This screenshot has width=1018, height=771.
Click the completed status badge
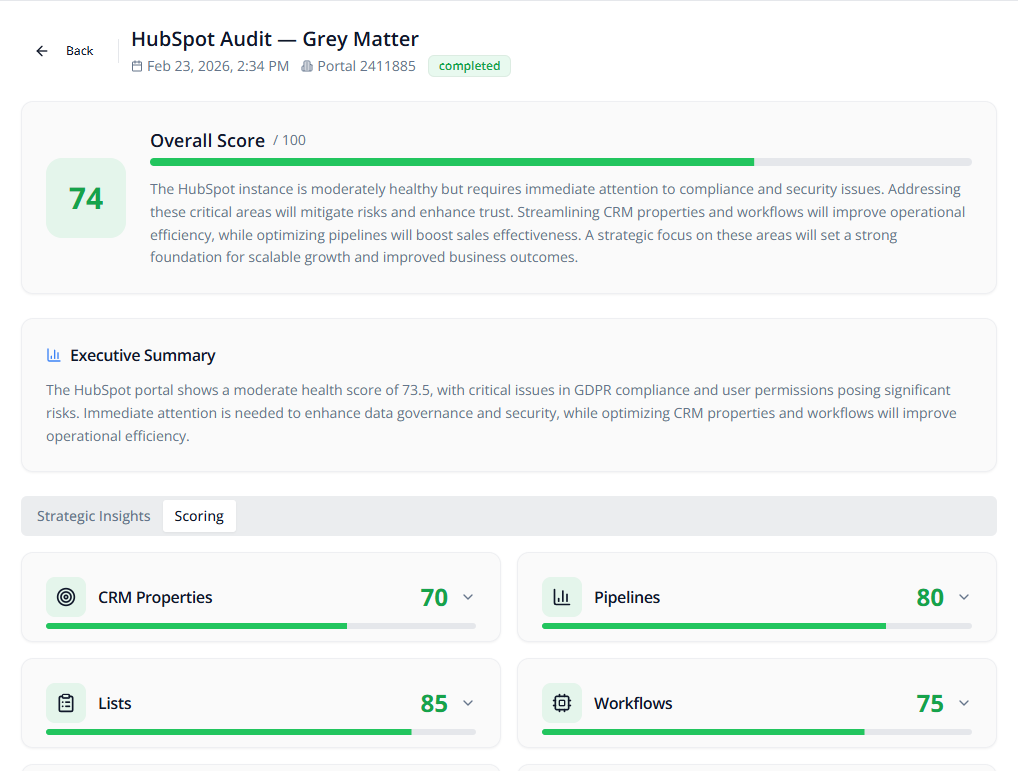(469, 66)
